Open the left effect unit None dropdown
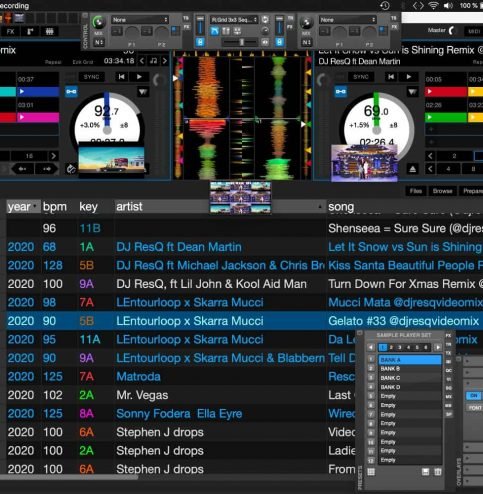Screen dimensions: 483x494 click(140, 20)
